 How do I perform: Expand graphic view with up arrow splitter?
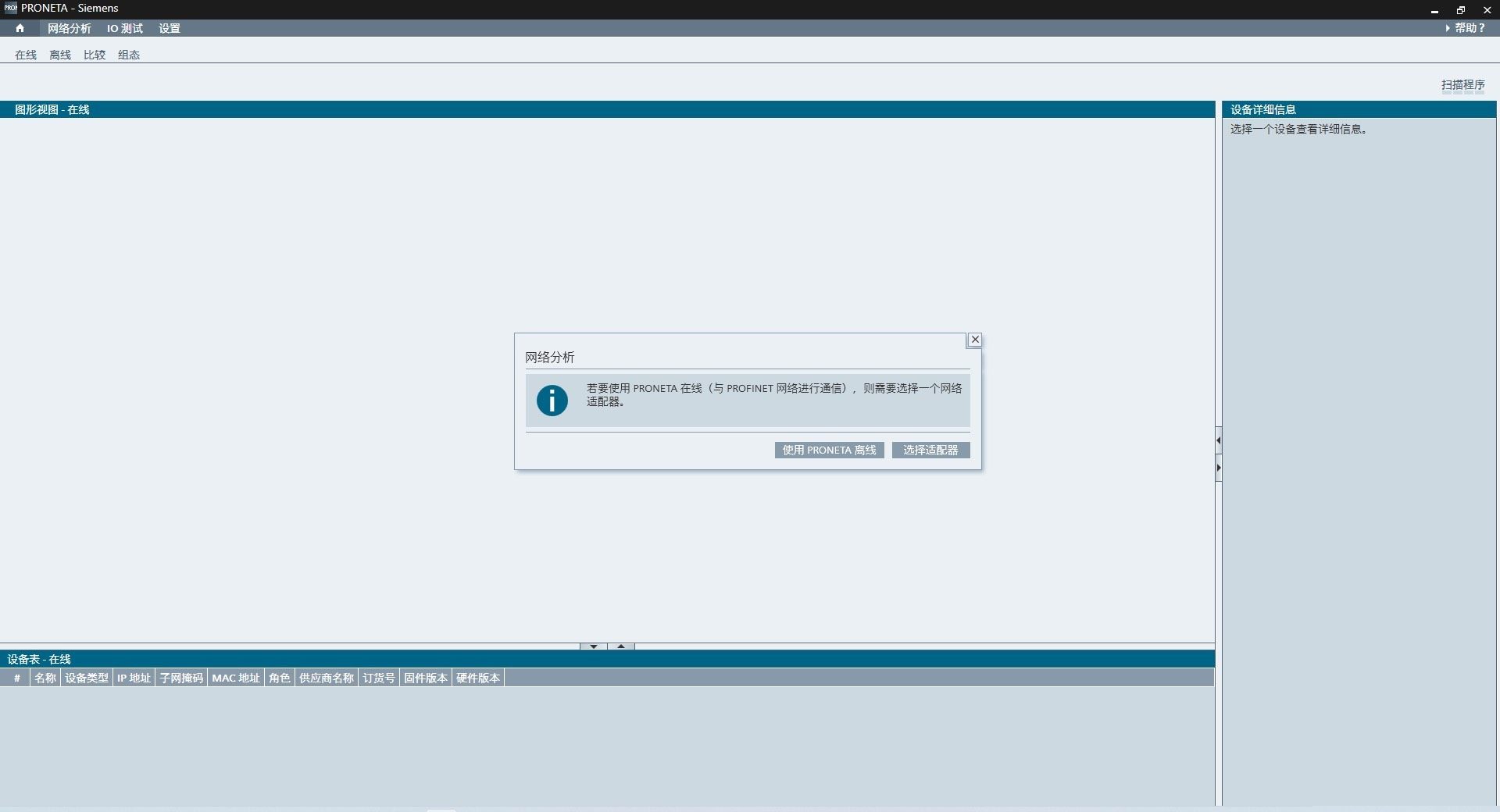point(621,646)
